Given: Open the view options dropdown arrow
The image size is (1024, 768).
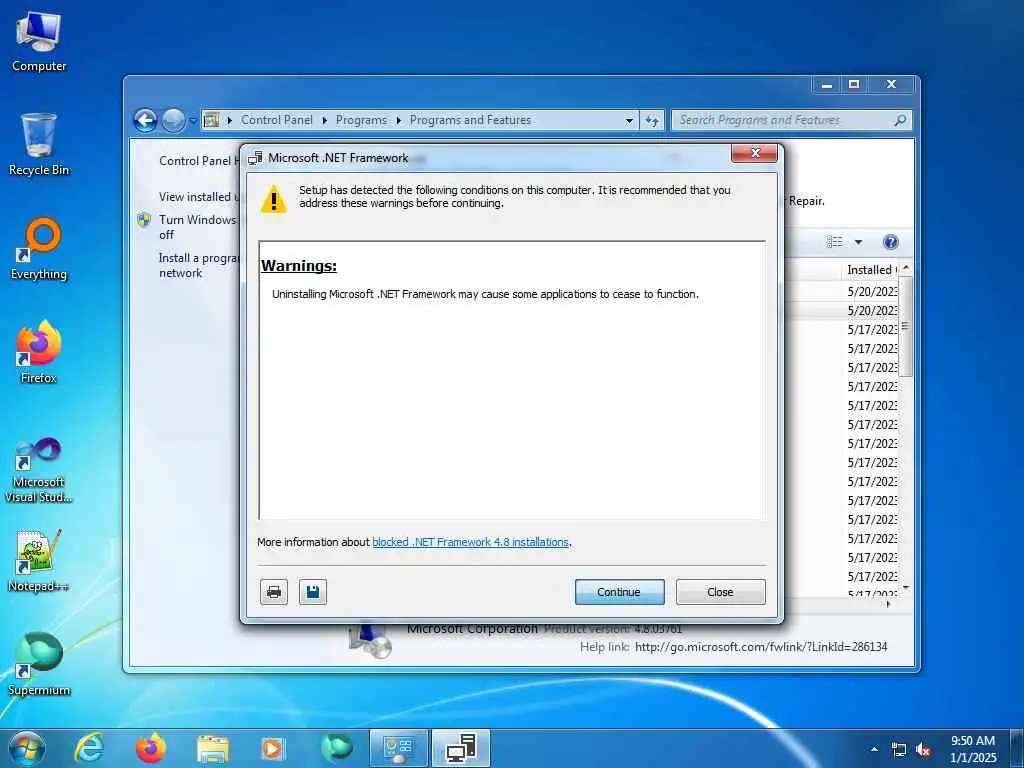Looking at the screenshot, I should 858,242.
